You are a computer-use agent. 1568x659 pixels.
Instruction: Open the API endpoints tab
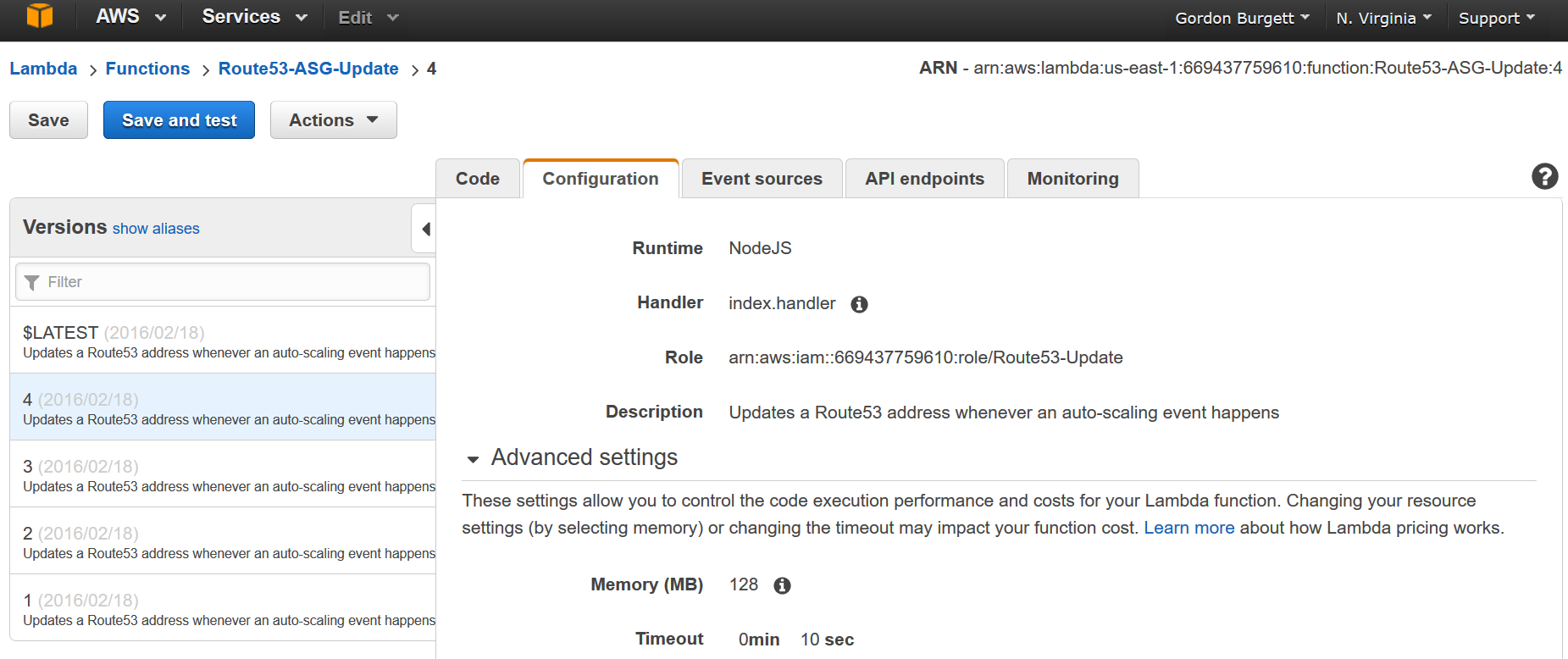(924, 179)
